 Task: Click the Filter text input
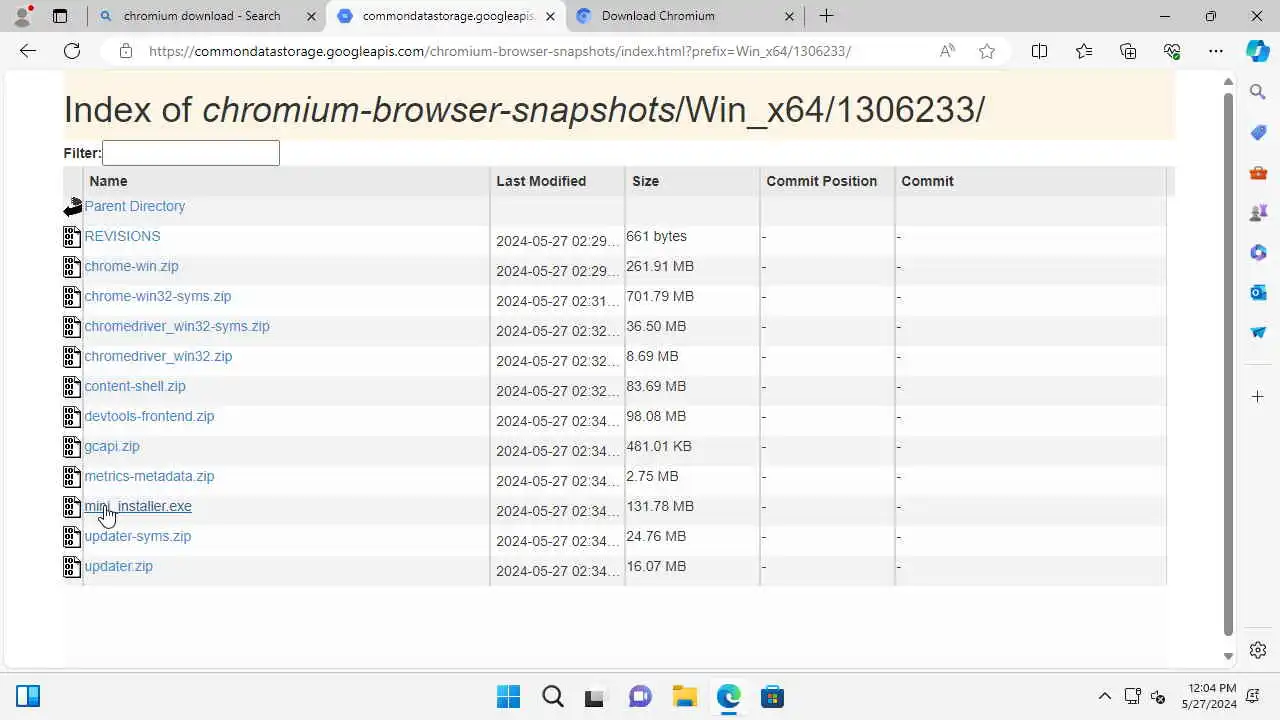click(x=190, y=152)
